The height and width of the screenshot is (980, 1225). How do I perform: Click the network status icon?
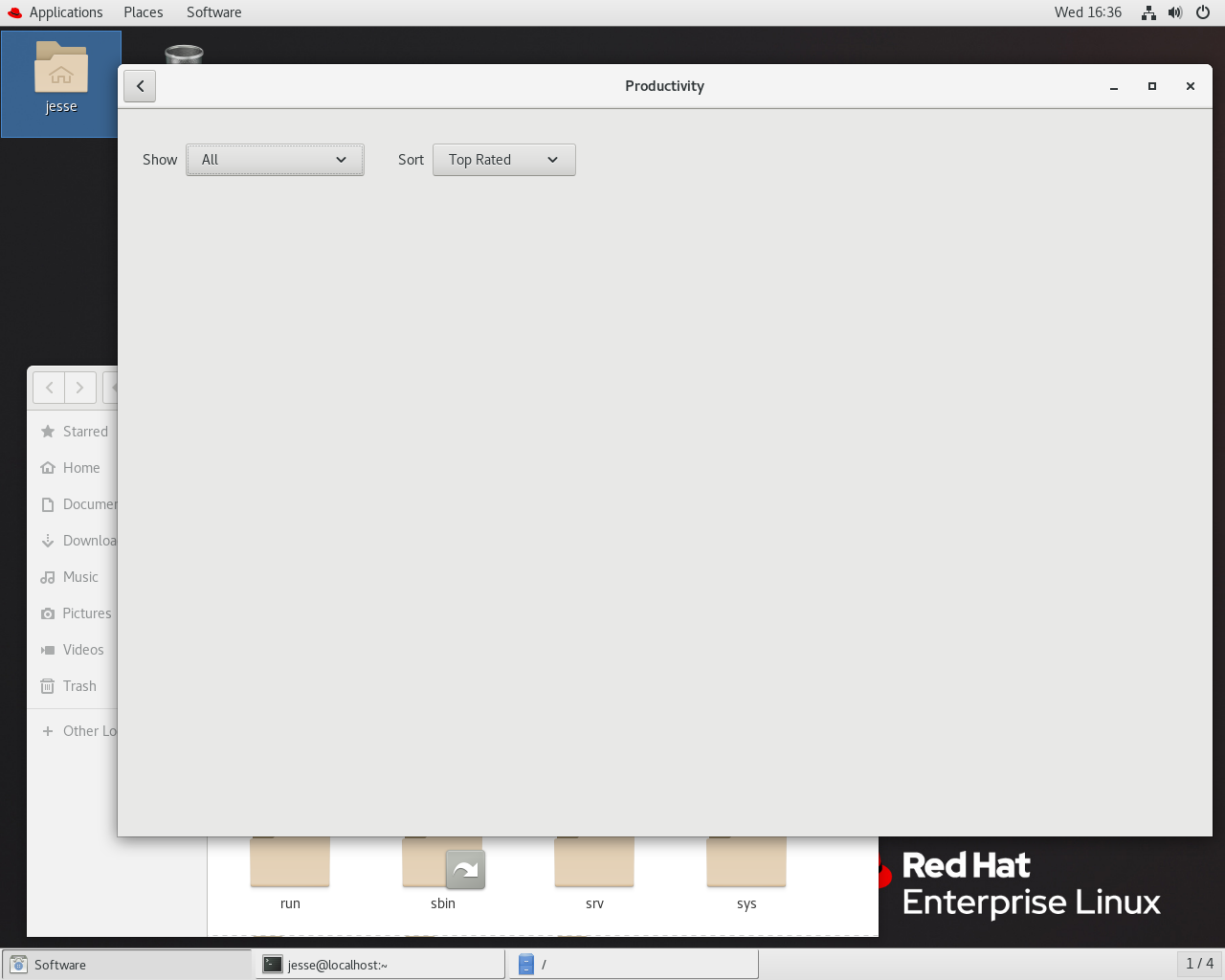pos(1148,12)
